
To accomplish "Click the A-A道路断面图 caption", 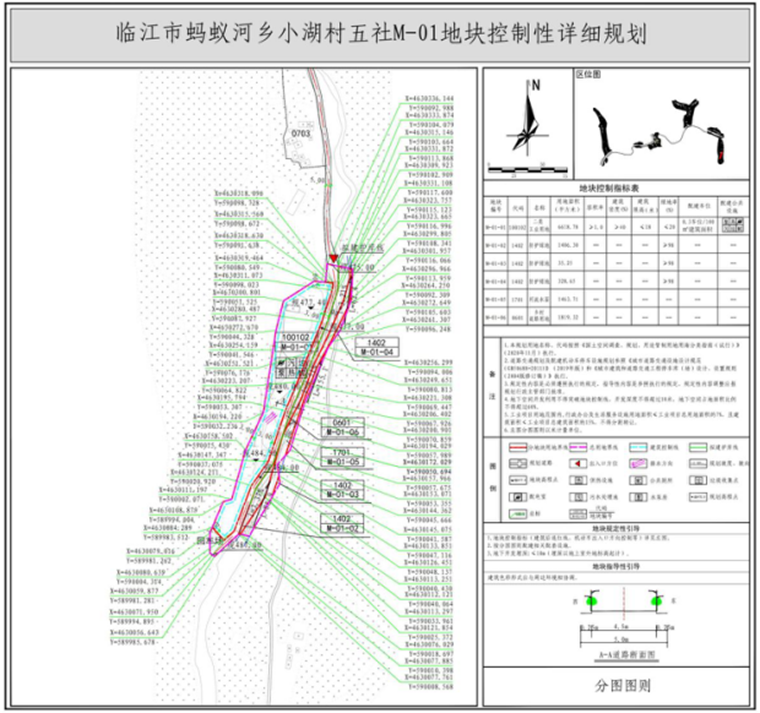I will [626, 655].
